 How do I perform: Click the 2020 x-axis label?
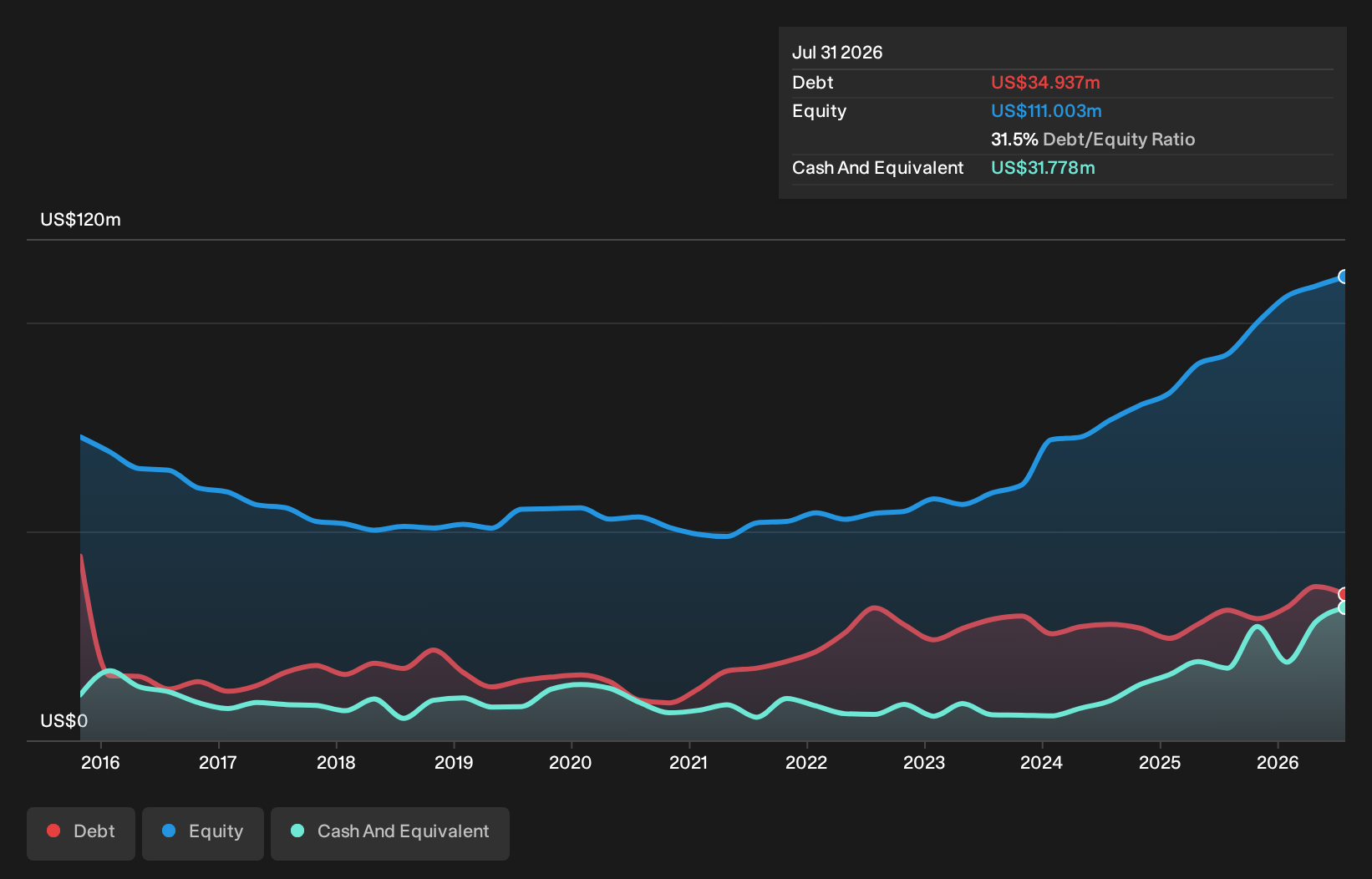(x=571, y=763)
